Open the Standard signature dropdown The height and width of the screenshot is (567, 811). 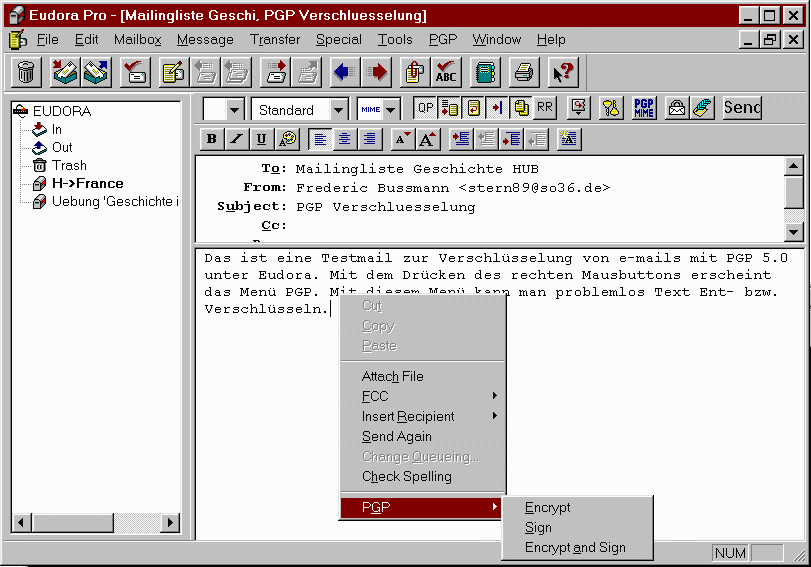tap(339, 110)
